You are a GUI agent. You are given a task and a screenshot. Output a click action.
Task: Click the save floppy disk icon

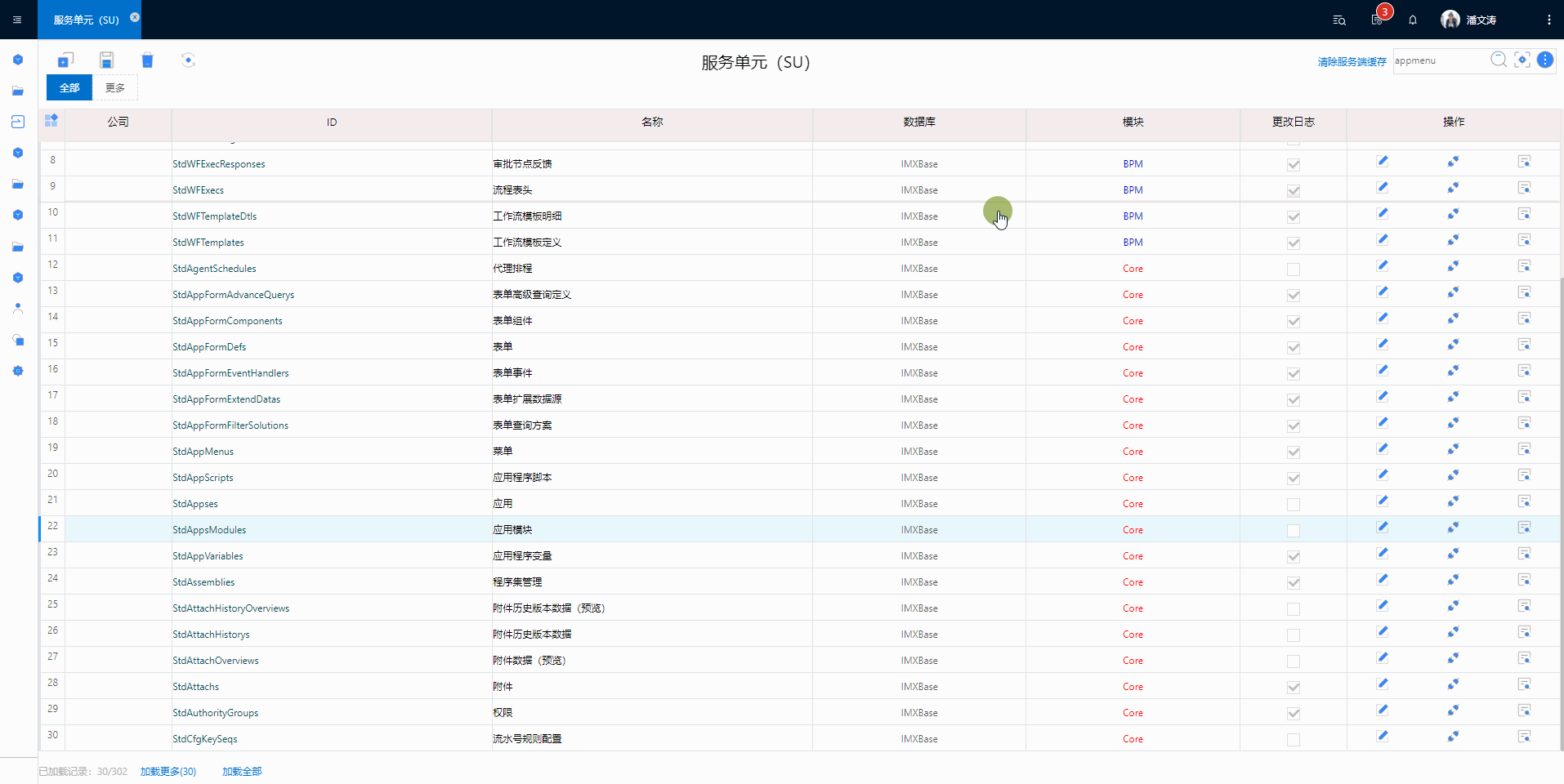pyautogui.click(x=106, y=60)
